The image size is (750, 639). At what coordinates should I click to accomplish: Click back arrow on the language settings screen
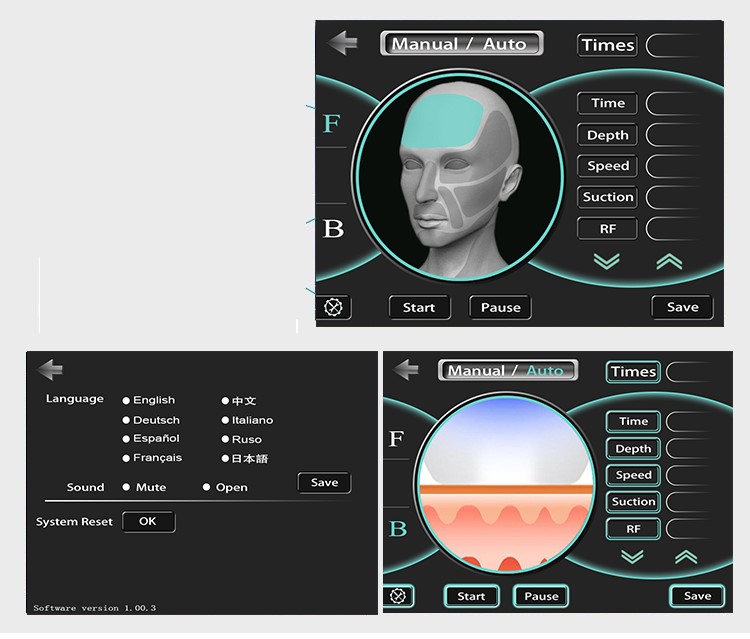pyautogui.click(x=50, y=369)
